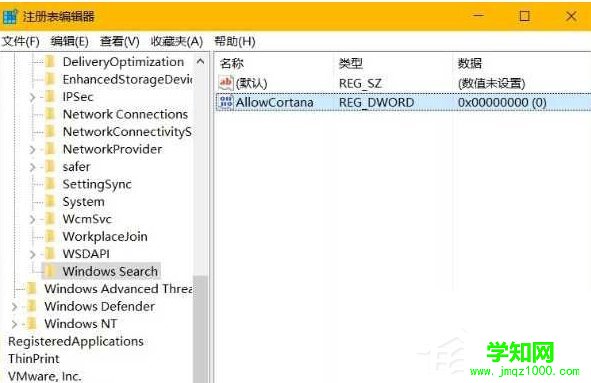Sort by the 类型 column header
The image size is (591, 383).
tap(351, 63)
